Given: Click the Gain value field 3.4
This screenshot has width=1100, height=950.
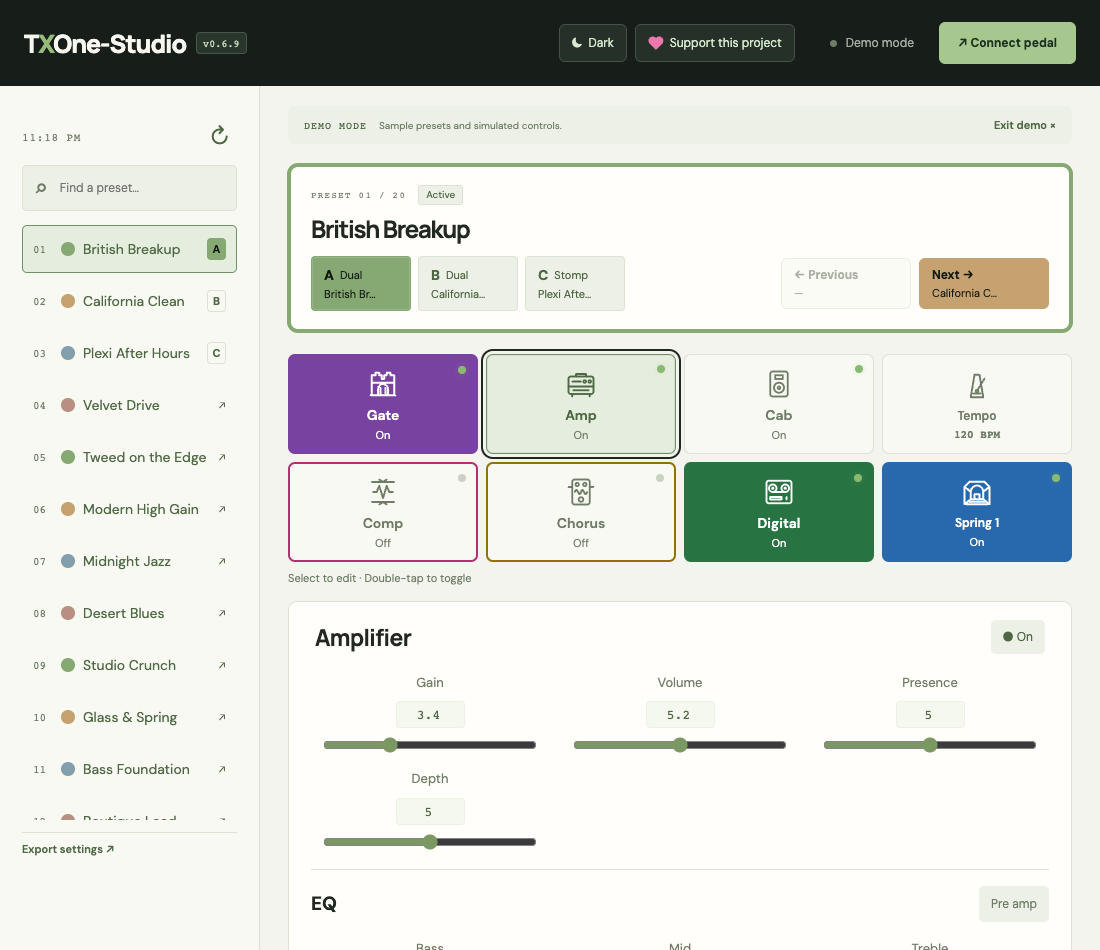Looking at the screenshot, I should point(430,715).
